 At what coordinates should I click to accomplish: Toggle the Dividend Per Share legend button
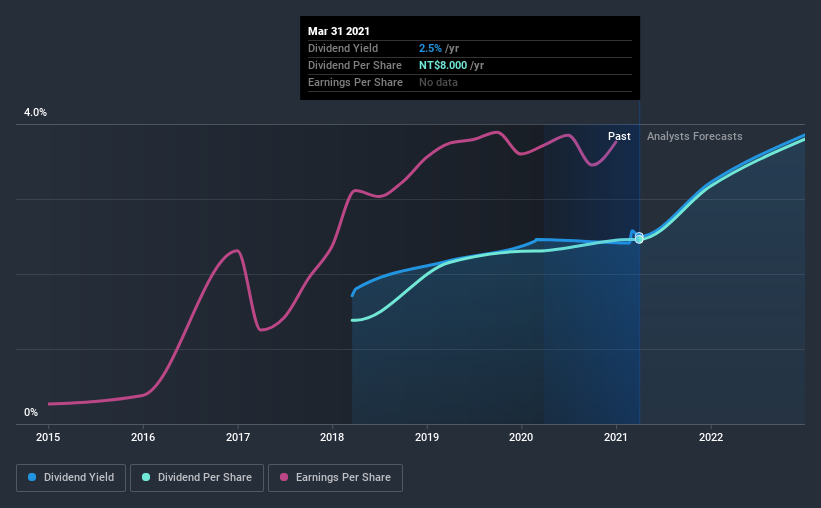point(197,478)
